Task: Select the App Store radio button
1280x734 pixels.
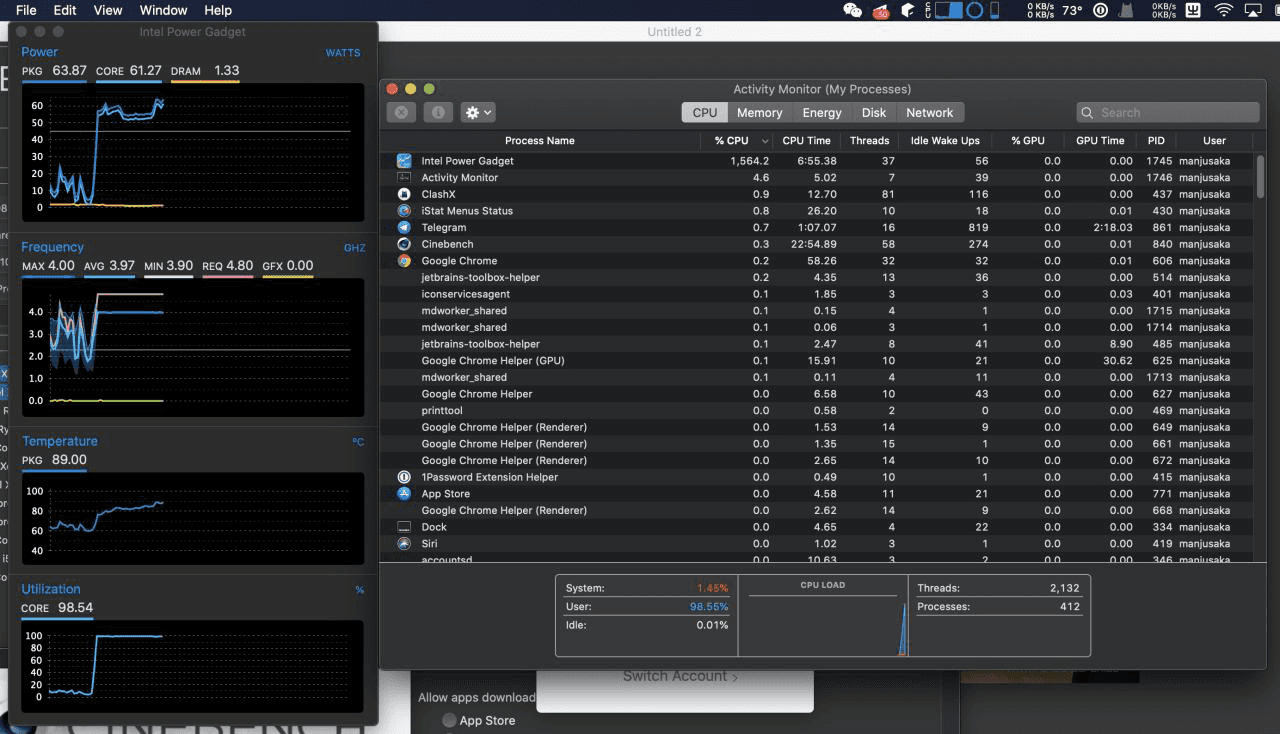Action: [x=449, y=720]
